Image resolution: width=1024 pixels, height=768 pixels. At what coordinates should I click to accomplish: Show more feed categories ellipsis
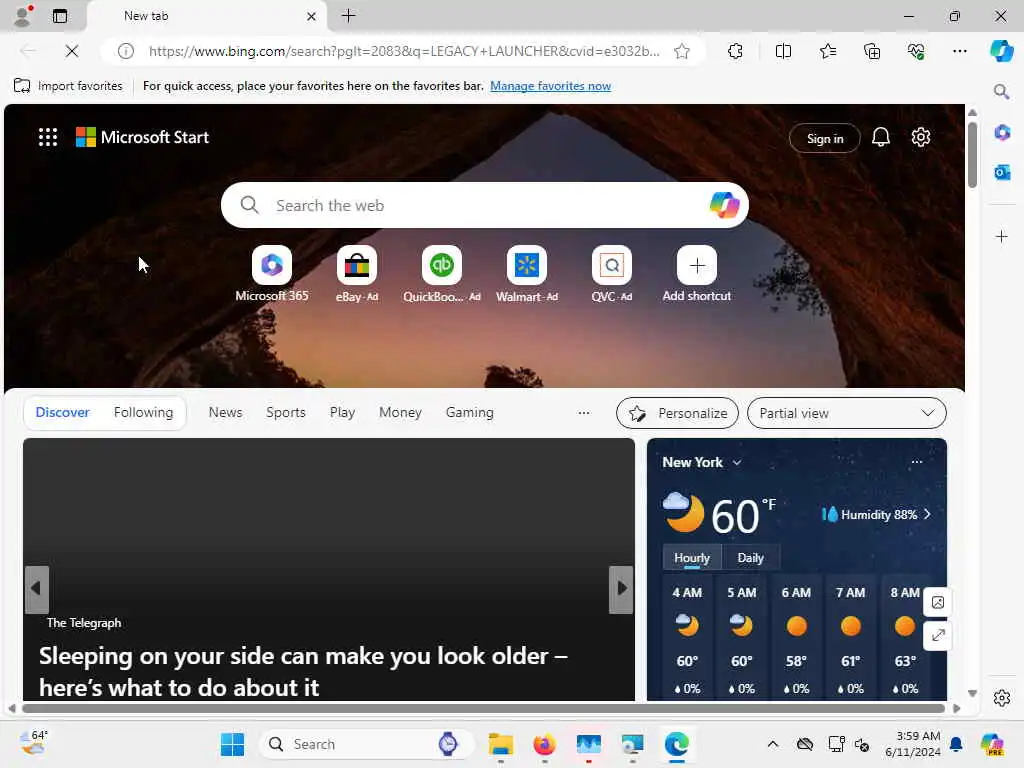pyautogui.click(x=584, y=413)
